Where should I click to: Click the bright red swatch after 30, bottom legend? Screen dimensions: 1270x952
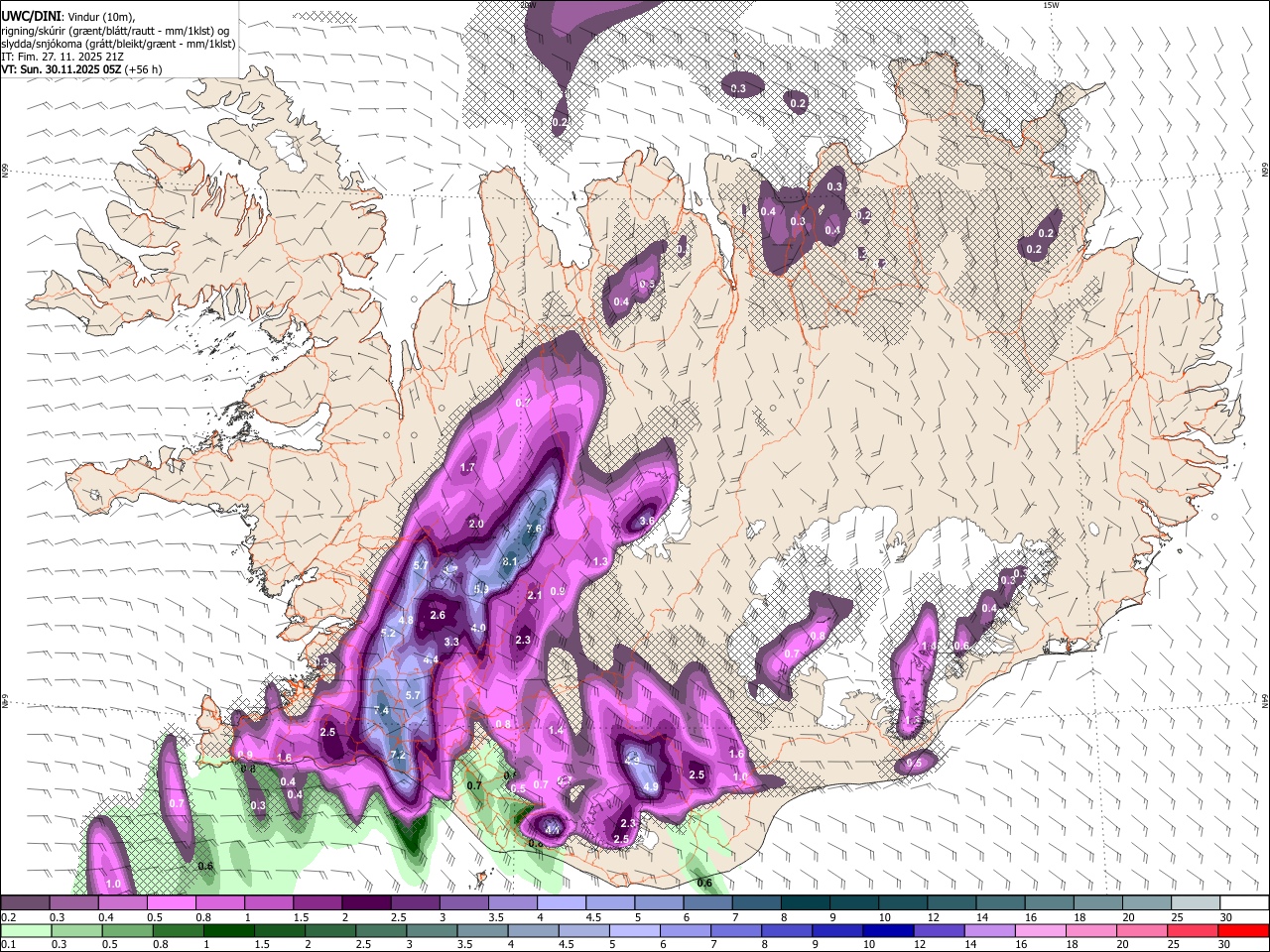tap(1244, 930)
